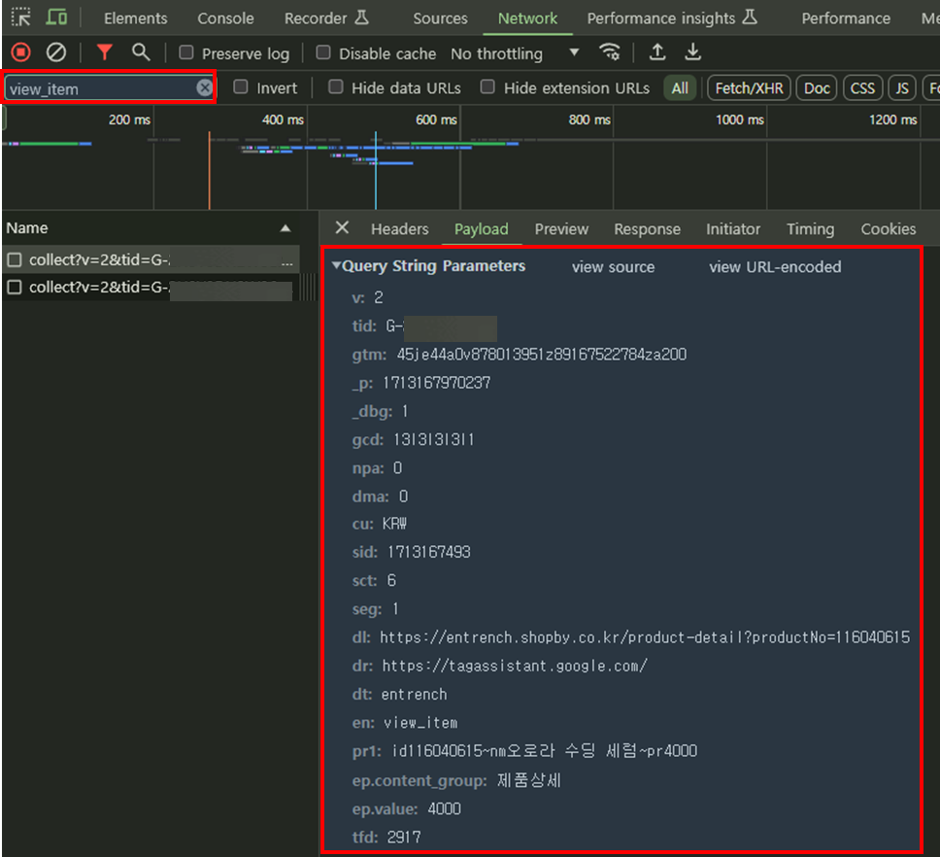Filter by JS requests

(902, 88)
